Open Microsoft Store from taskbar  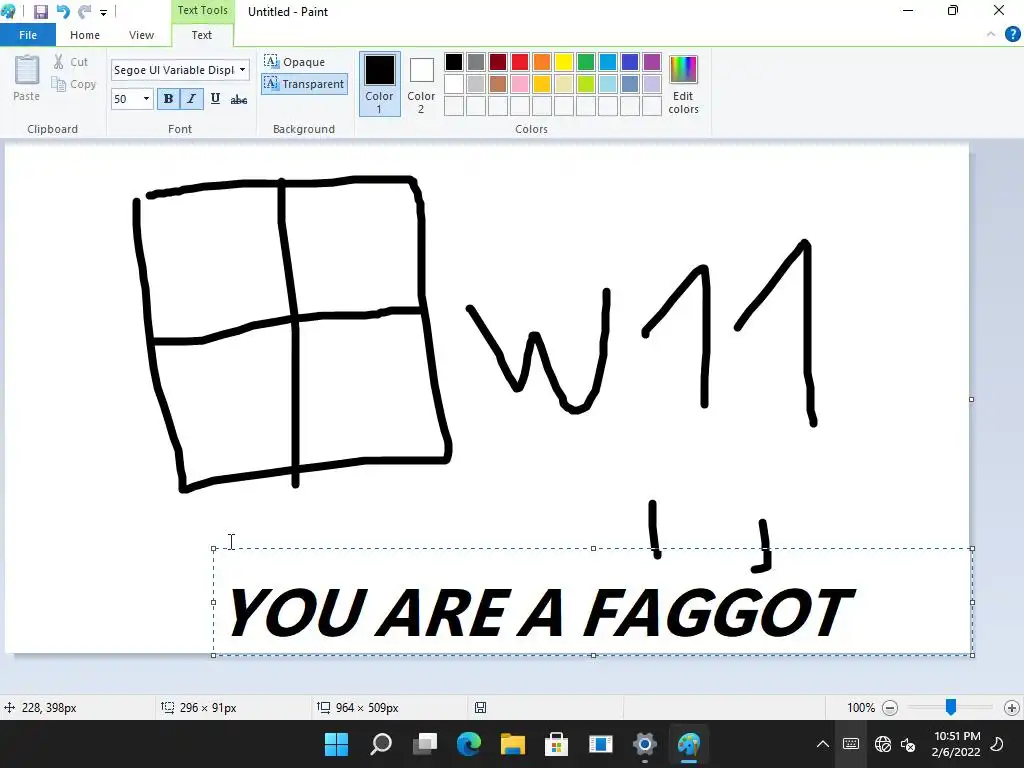556,744
